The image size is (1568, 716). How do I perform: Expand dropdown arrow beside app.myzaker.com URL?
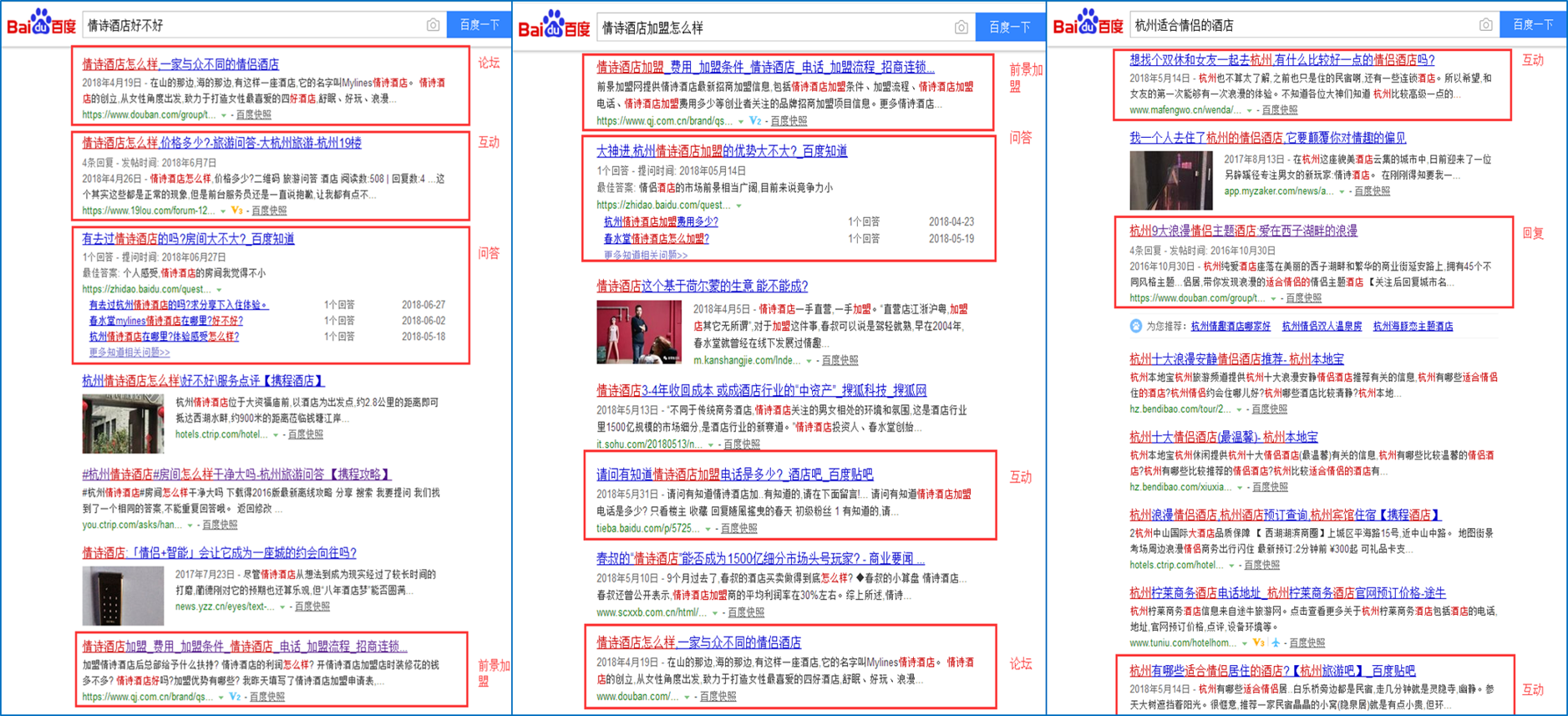click(1342, 191)
